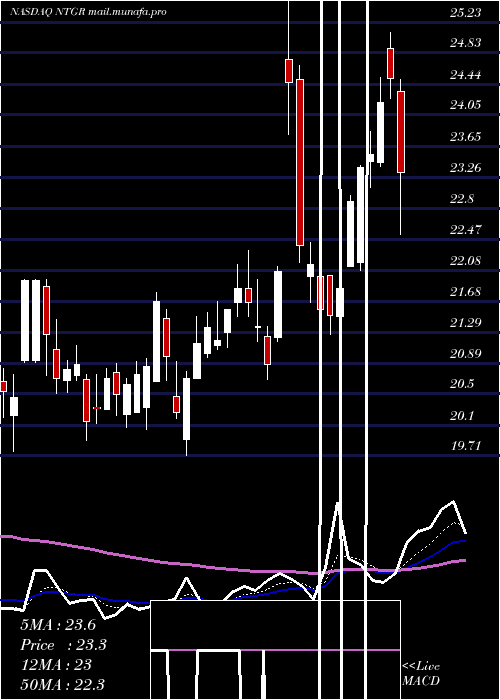Image resolution: width=500 pixels, height=700 pixels.
Task: Click the 24.83 price axis label
Action: pyautogui.click(x=466, y=43)
